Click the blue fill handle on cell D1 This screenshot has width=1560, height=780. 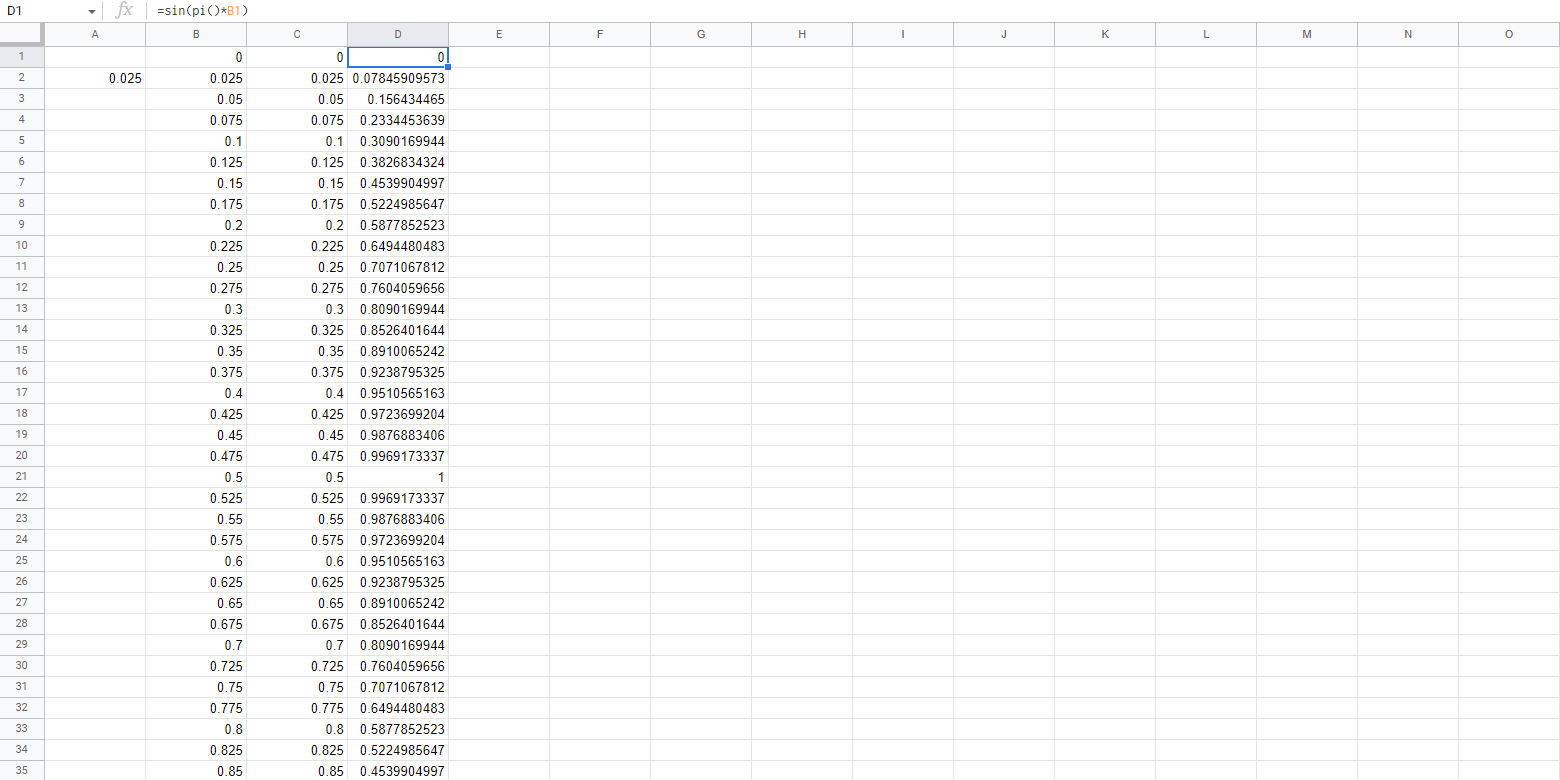pyautogui.click(x=447, y=66)
